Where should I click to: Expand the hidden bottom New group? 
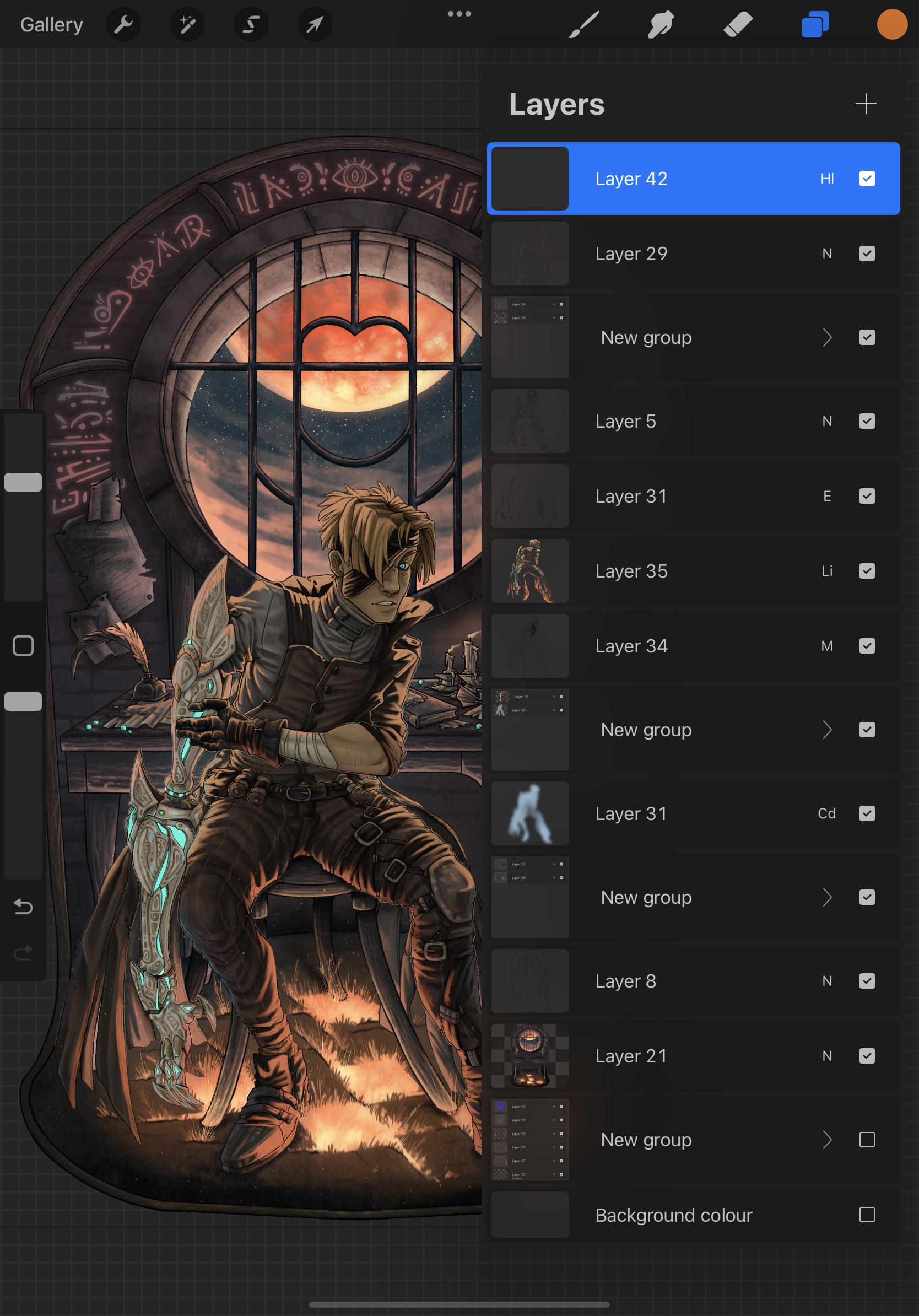tap(827, 1140)
